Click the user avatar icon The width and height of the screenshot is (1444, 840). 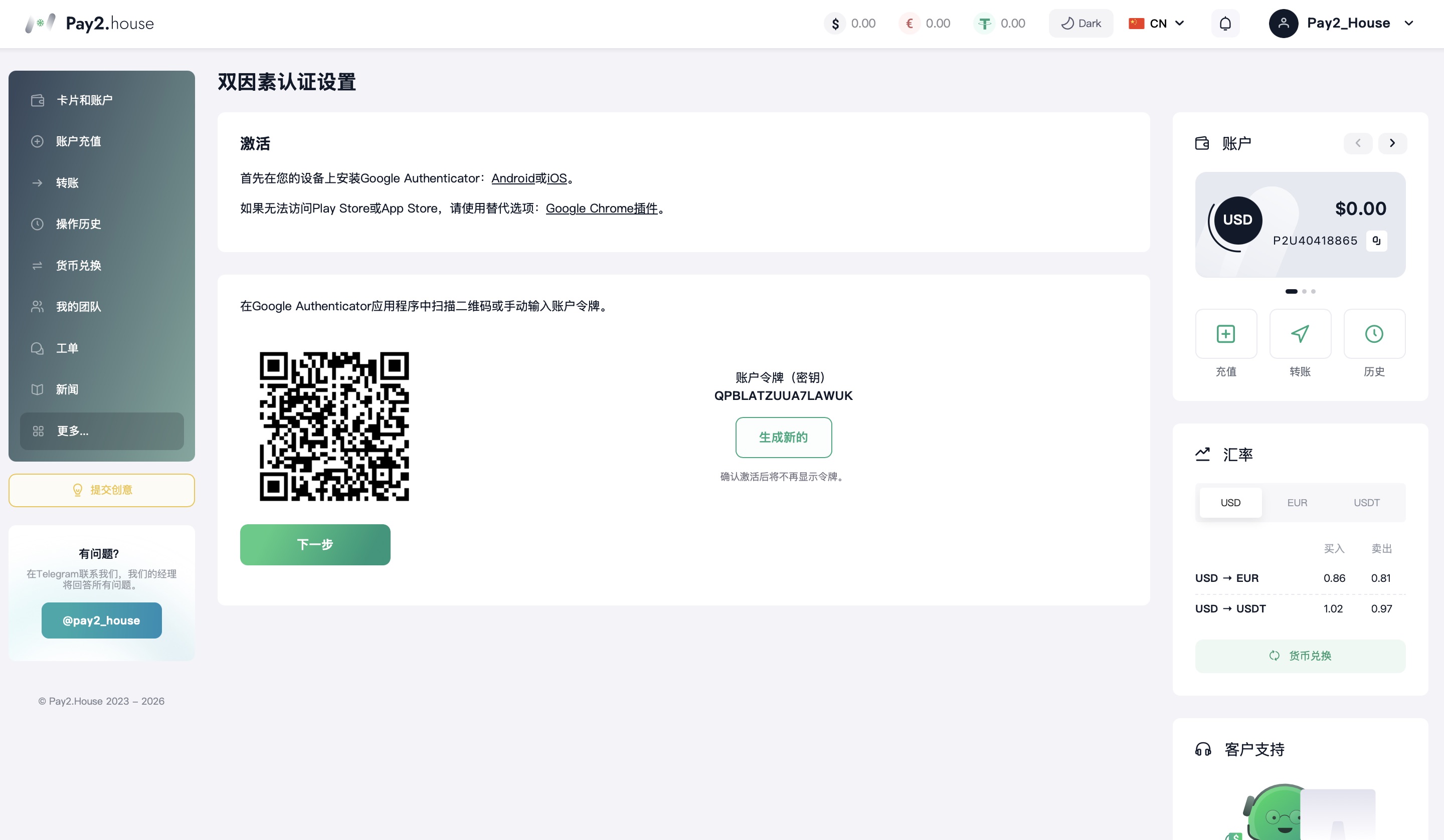coord(1284,24)
